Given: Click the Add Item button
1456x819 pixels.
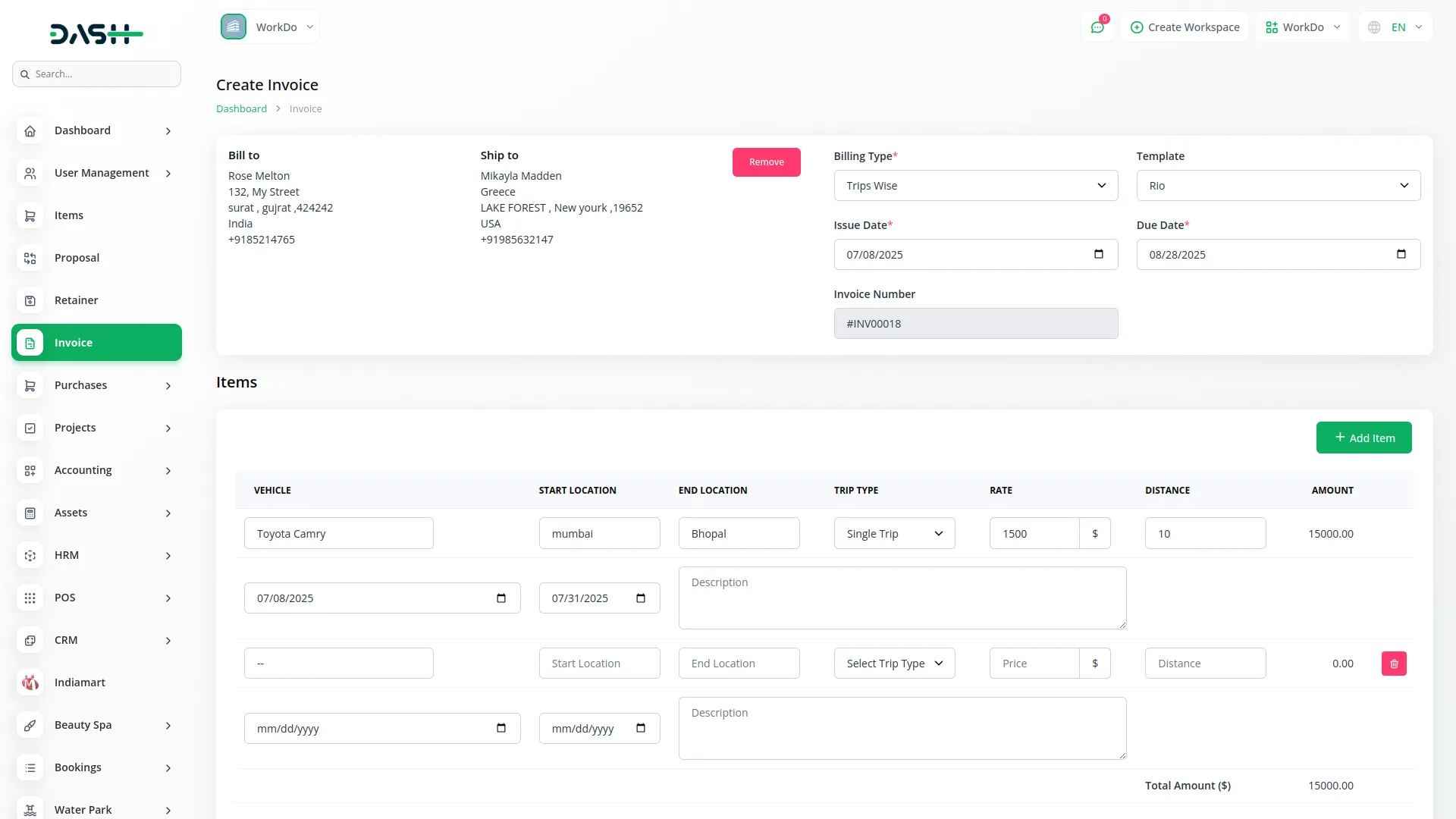Looking at the screenshot, I should click(x=1363, y=438).
